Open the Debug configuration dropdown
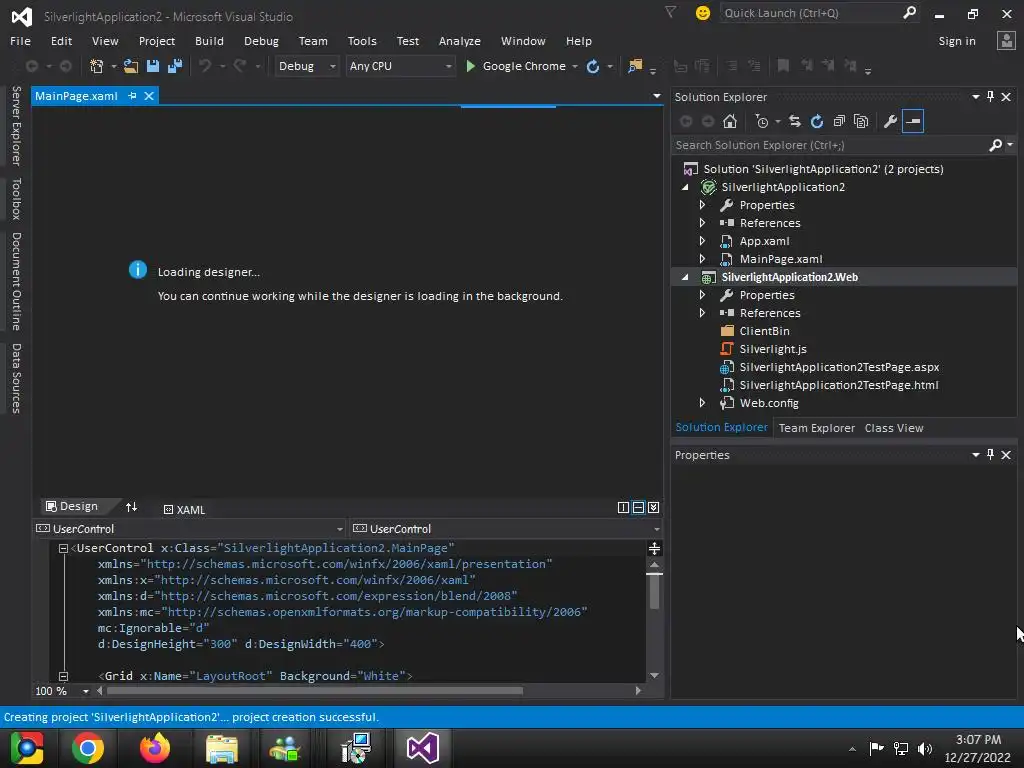Screen dimensions: 1024x768 point(306,66)
